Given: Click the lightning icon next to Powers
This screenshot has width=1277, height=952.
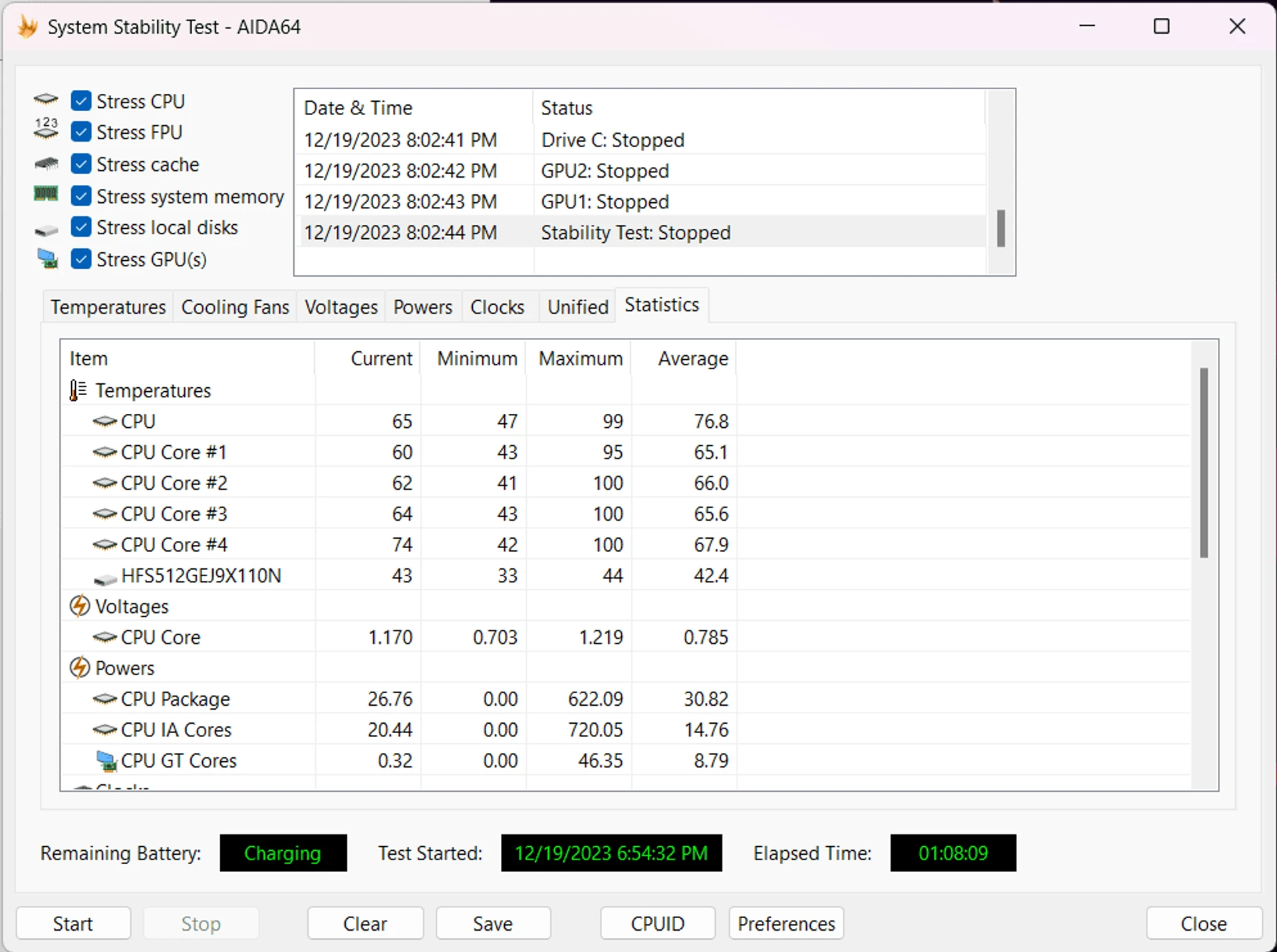Looking at the screenshot, I should point(79,667).
